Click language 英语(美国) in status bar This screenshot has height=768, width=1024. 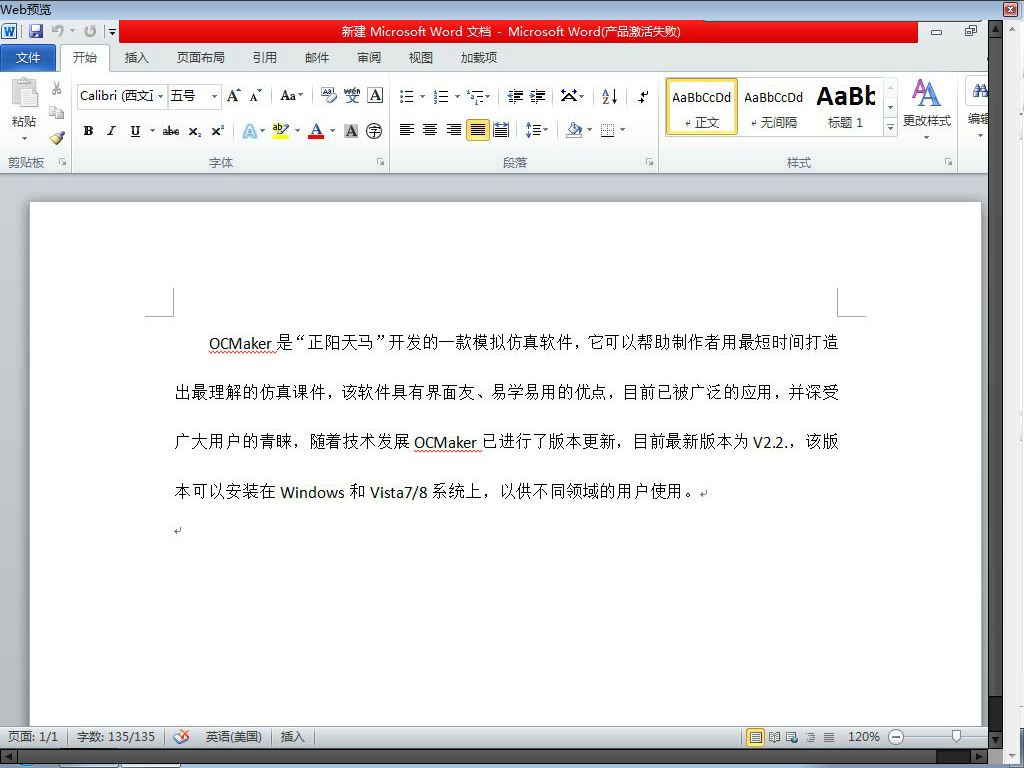(x=233, y=737)
